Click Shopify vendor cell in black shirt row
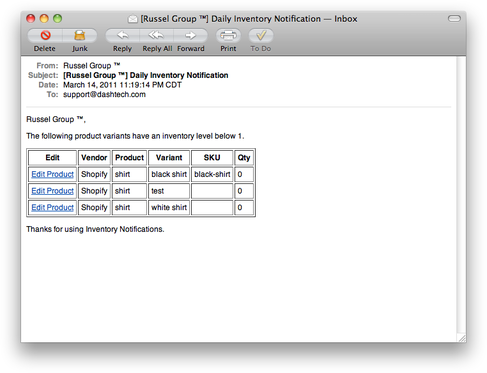Screen dimensions: 487x373 [x=94, y=174]
